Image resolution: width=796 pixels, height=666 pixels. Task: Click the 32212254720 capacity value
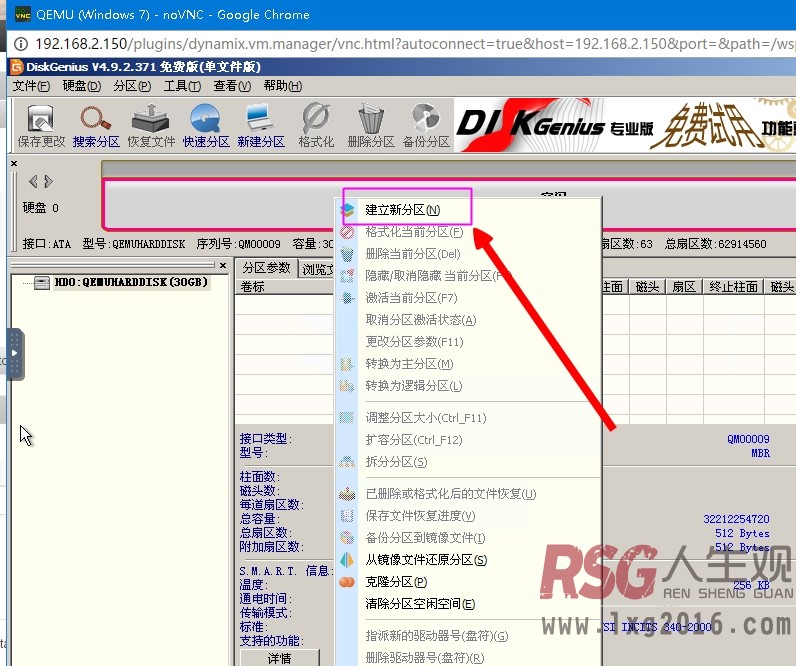point(736,519)
